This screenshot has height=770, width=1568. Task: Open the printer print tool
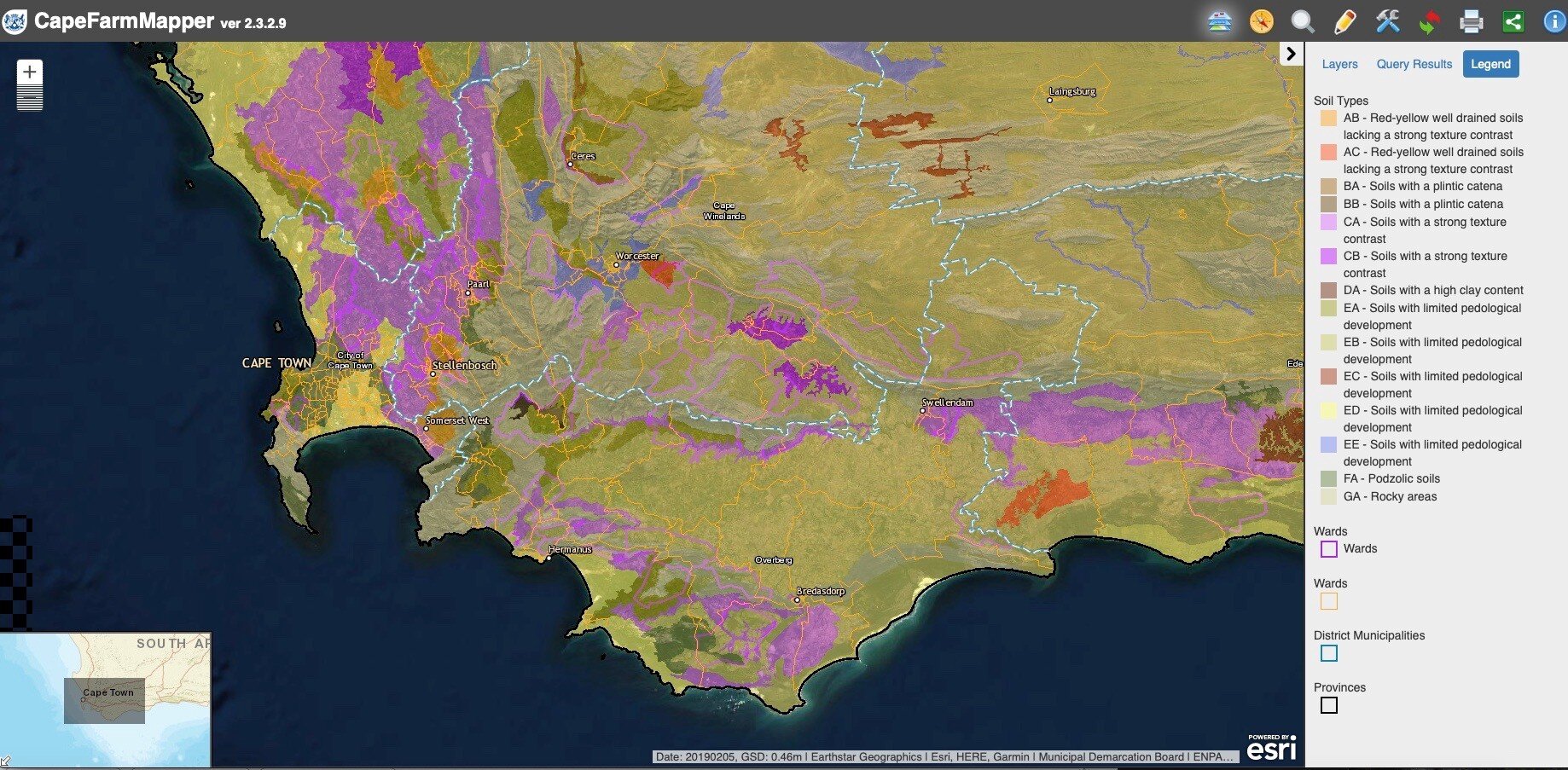[x=1472, y=21]
